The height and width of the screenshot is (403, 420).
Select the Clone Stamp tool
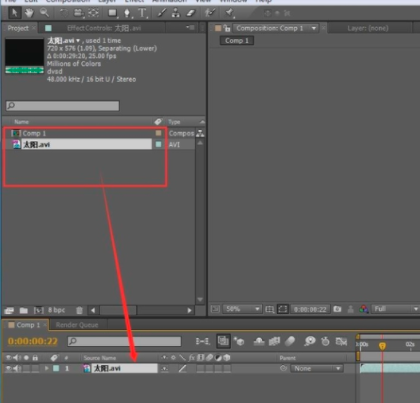coord(176,13)
